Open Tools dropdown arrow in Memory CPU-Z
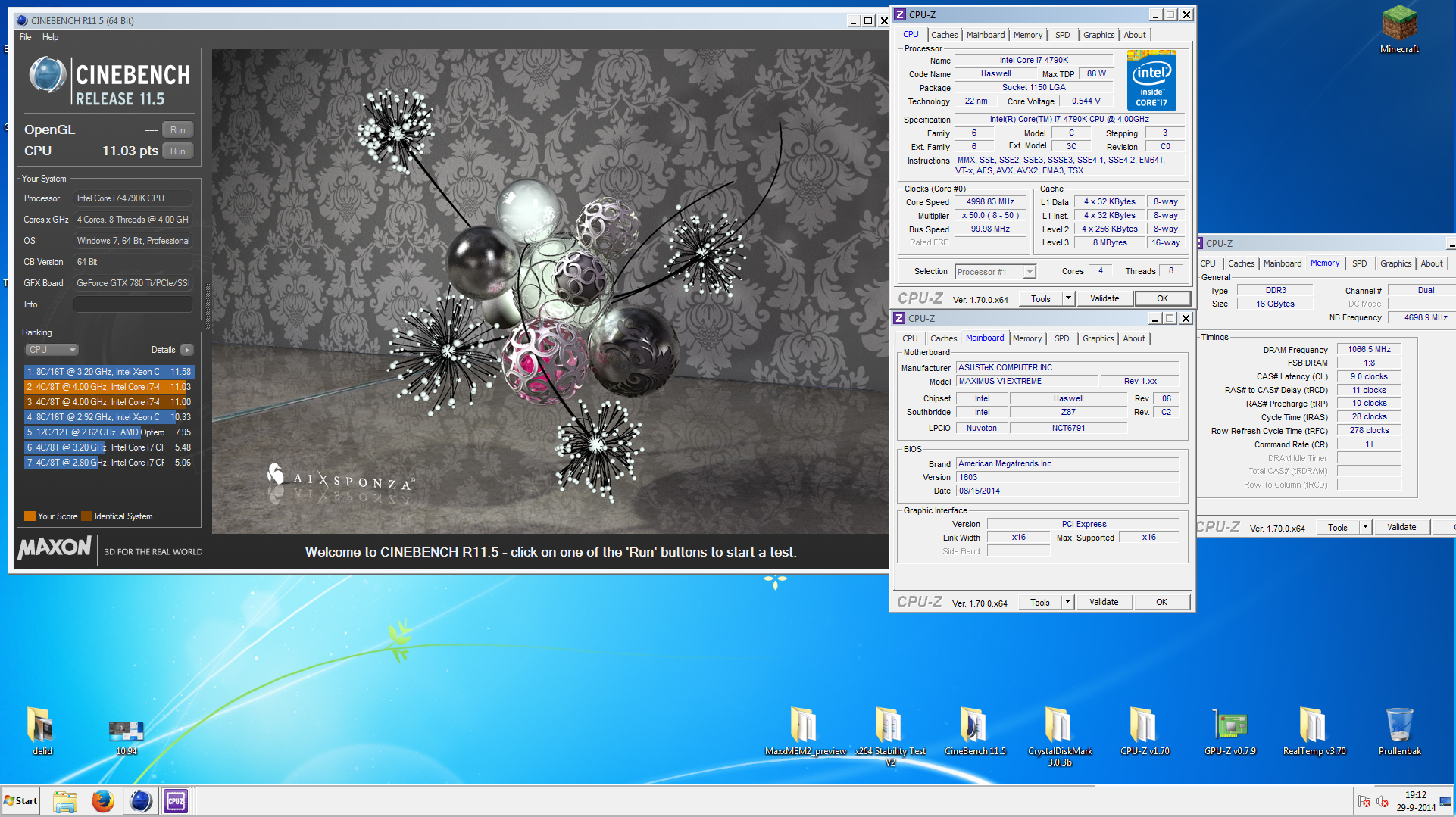 (1365, 527)
